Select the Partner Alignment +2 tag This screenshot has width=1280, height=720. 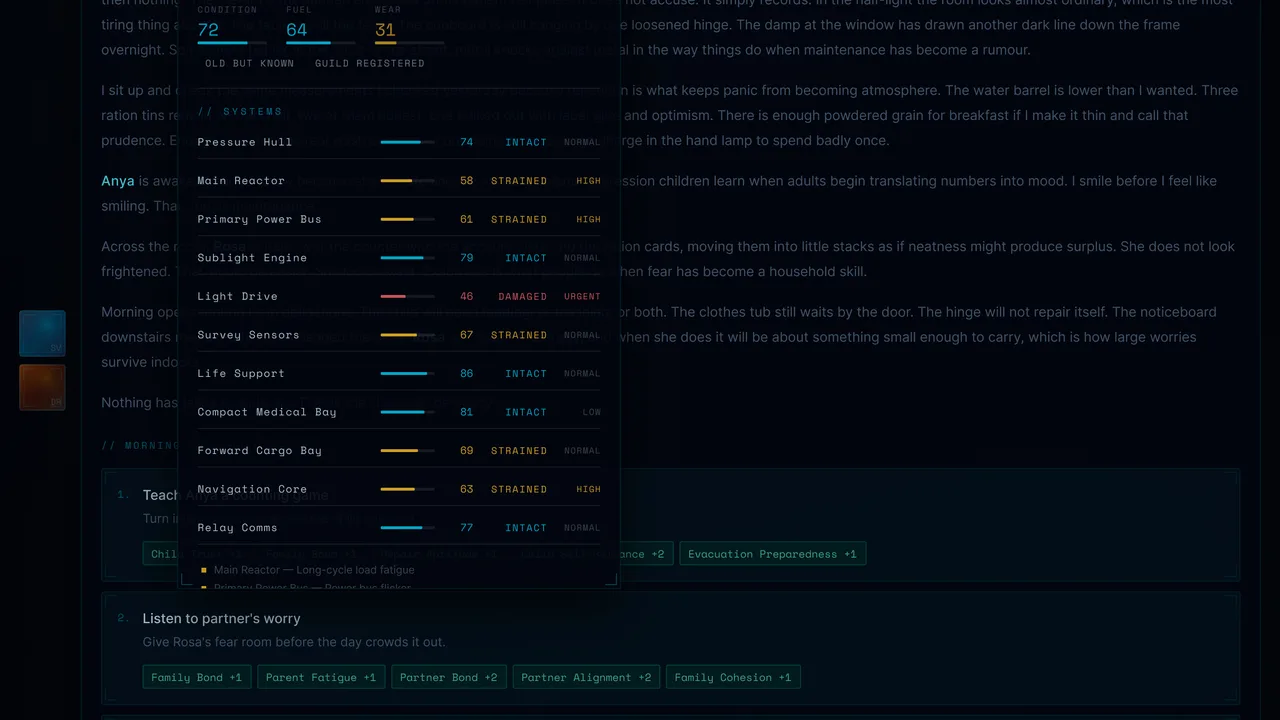pos(586,677)
